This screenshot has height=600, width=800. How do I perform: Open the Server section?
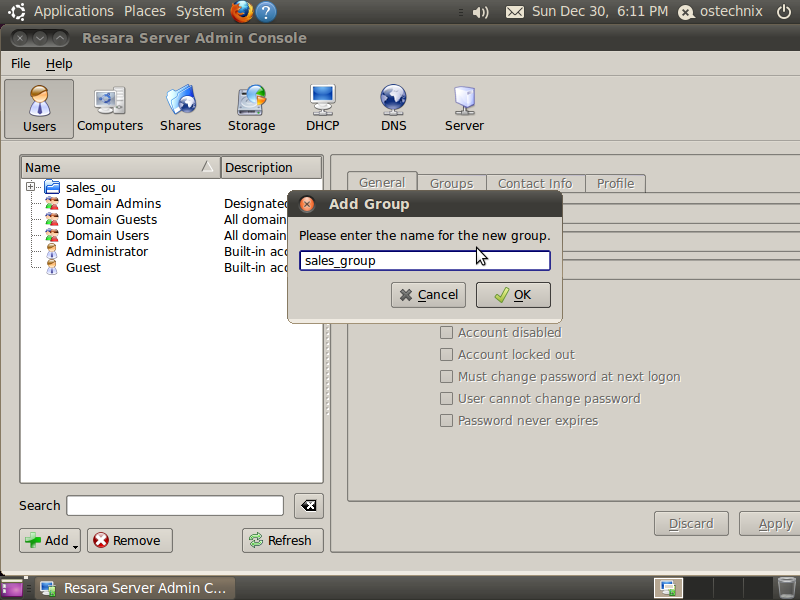(x=464, y=109)
